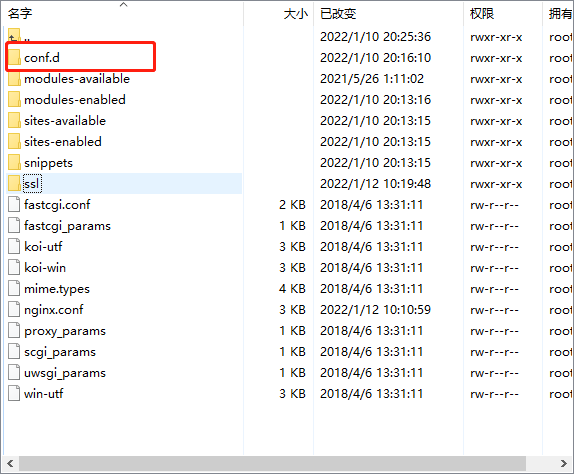Click the 1 KB size of proxy_params
This screenshot has width=574, height=474.
292,331
